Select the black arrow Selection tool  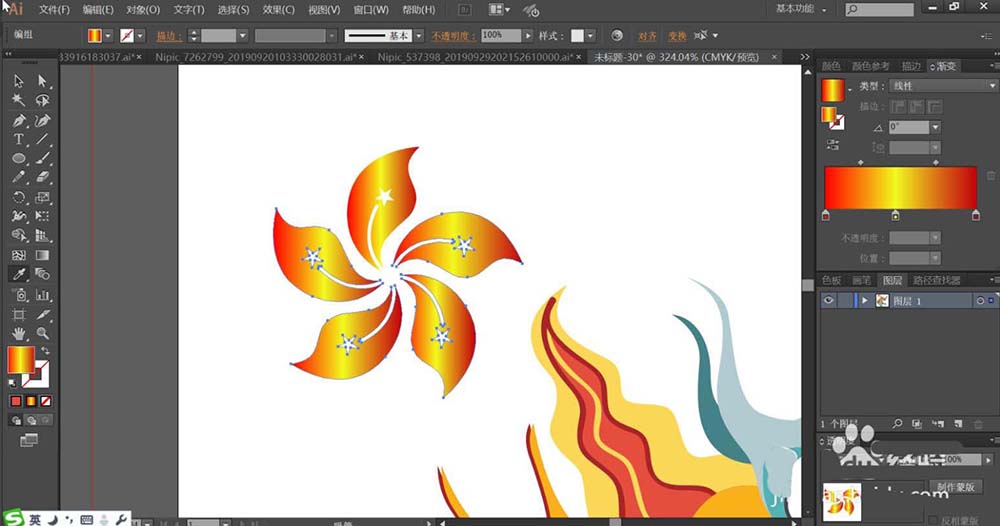(x=18, y=81)
